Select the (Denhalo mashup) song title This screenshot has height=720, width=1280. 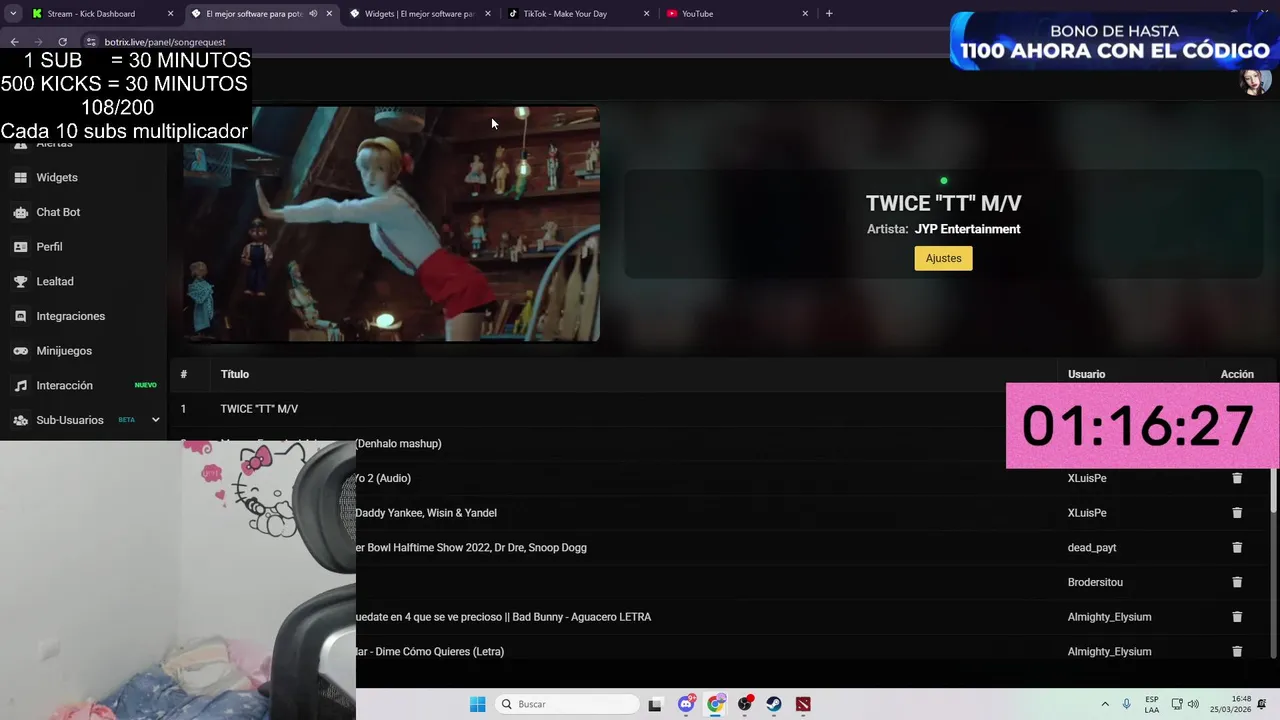click(398, 444)
